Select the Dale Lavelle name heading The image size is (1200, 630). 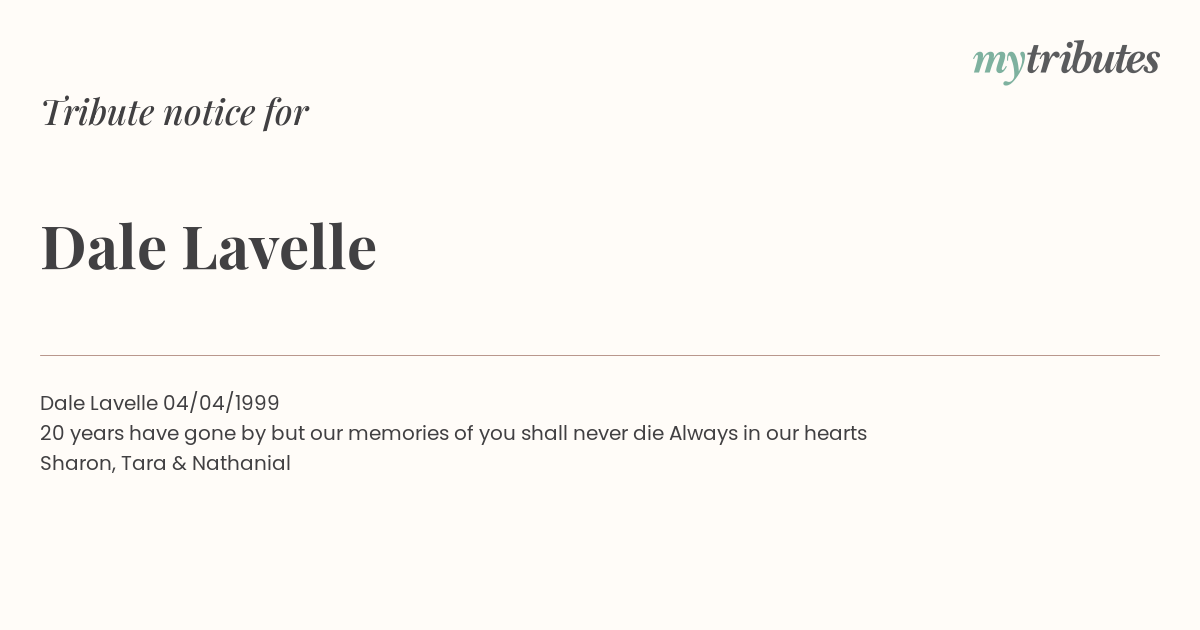point(208,247)
